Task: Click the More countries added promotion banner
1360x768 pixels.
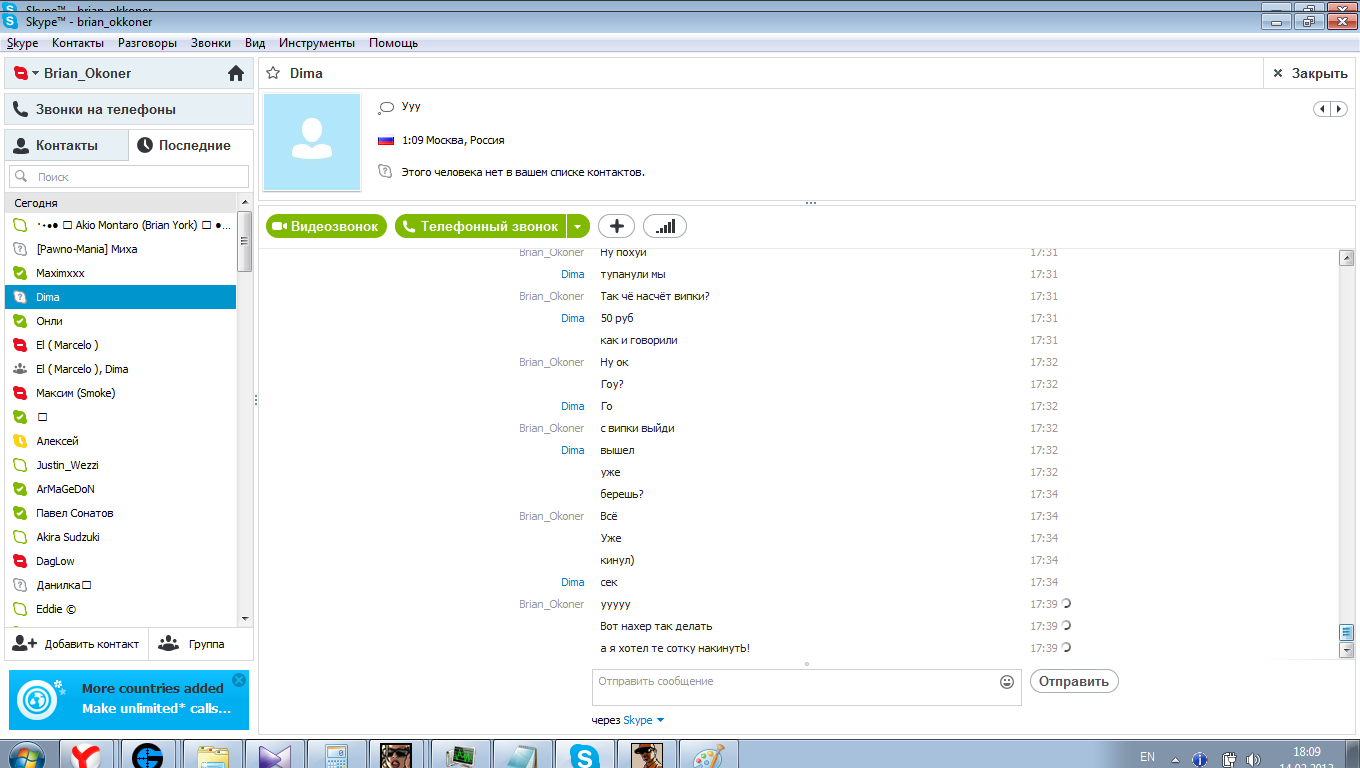Action: 129,700
